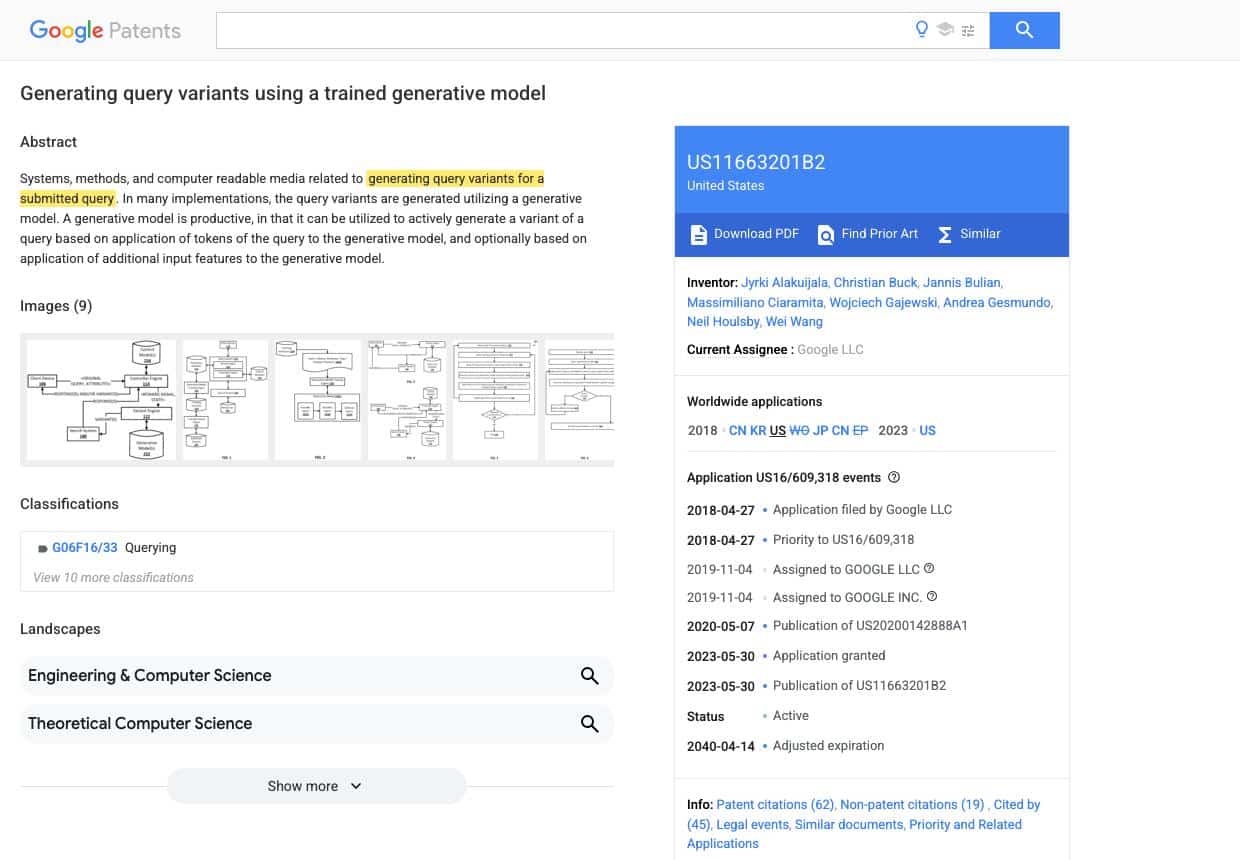Expand Show more landscapes
The image size is (1240, 860).
pyautogui.click(x=316, y=786)
